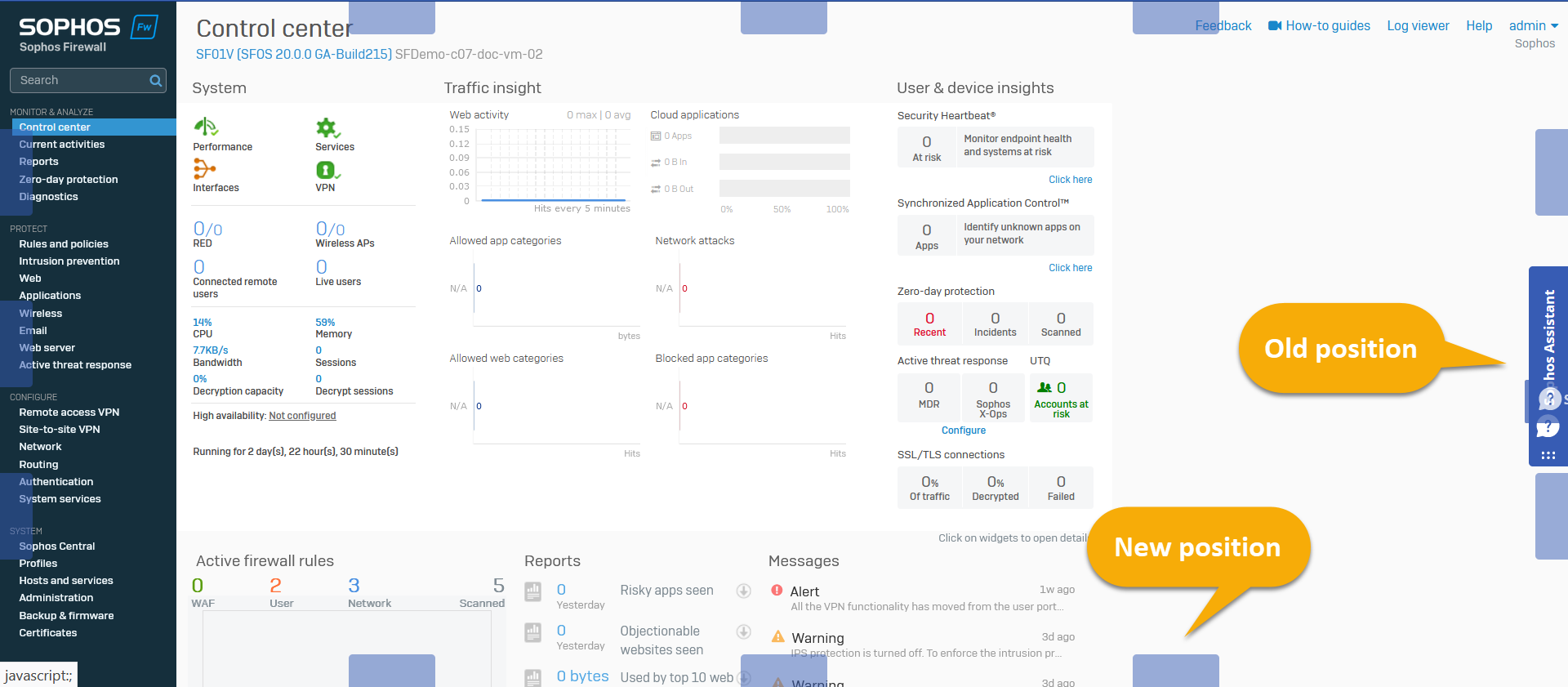1568x687 pixels.
Task: Go to Site-to-site VPN menu item
Action: pyautogui.click(x=60, y=430)
